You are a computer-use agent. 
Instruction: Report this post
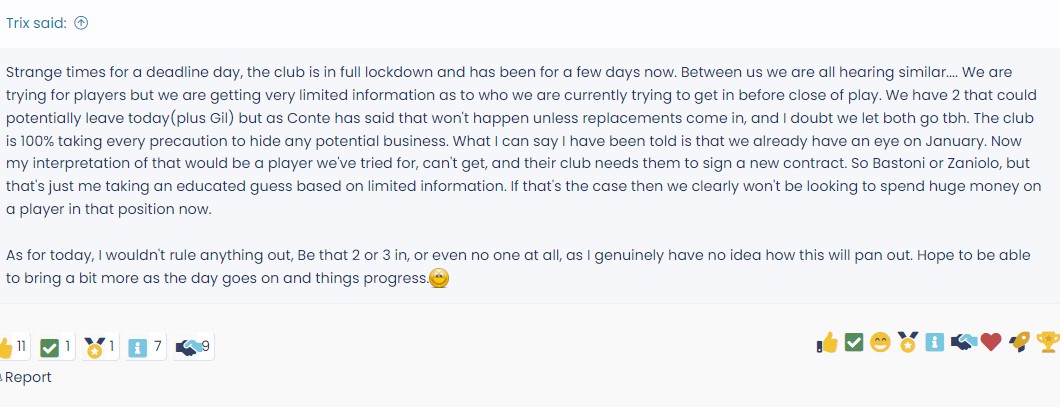coord(26,377)
